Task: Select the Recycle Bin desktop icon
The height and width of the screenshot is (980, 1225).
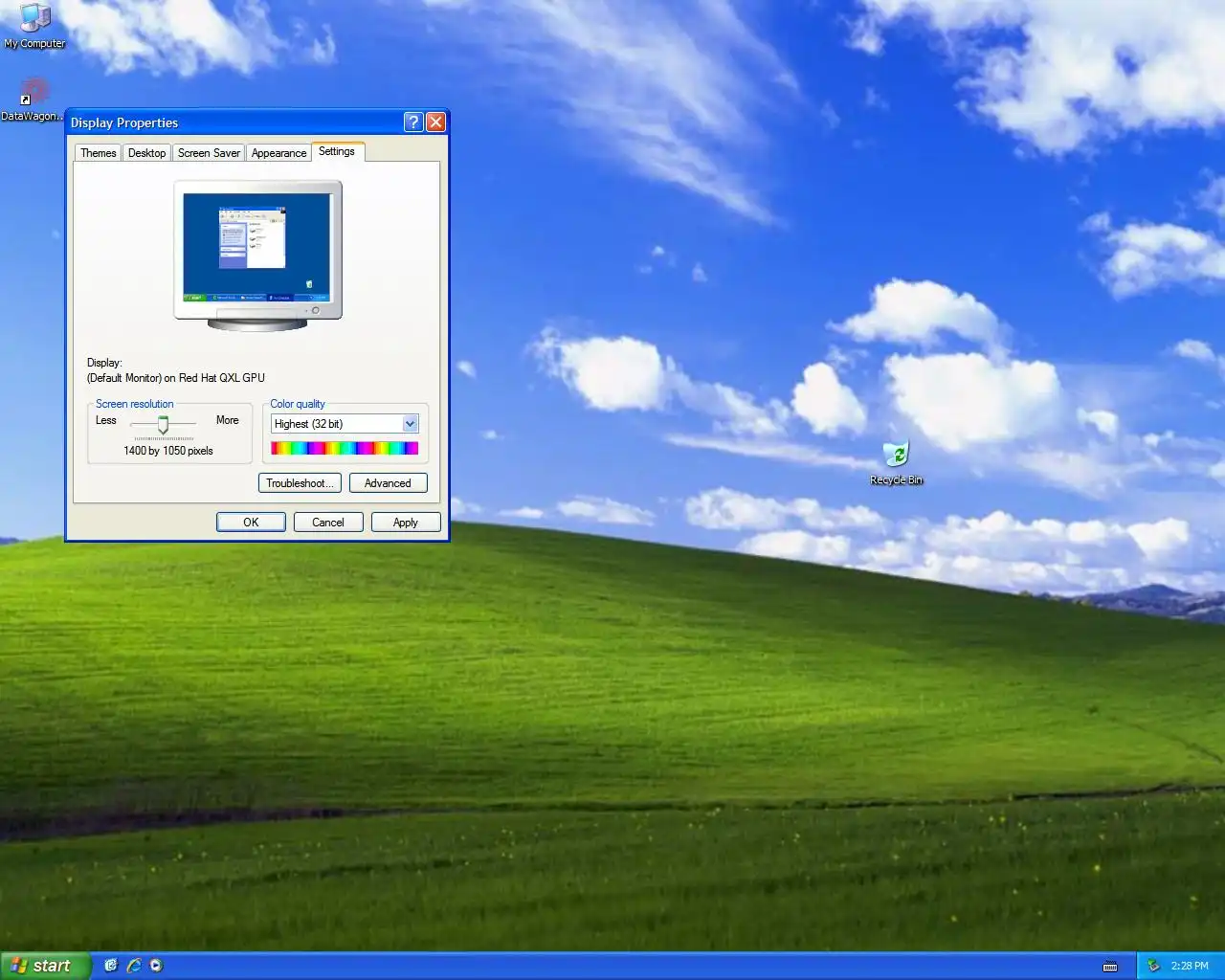Action: pos(897,463)
